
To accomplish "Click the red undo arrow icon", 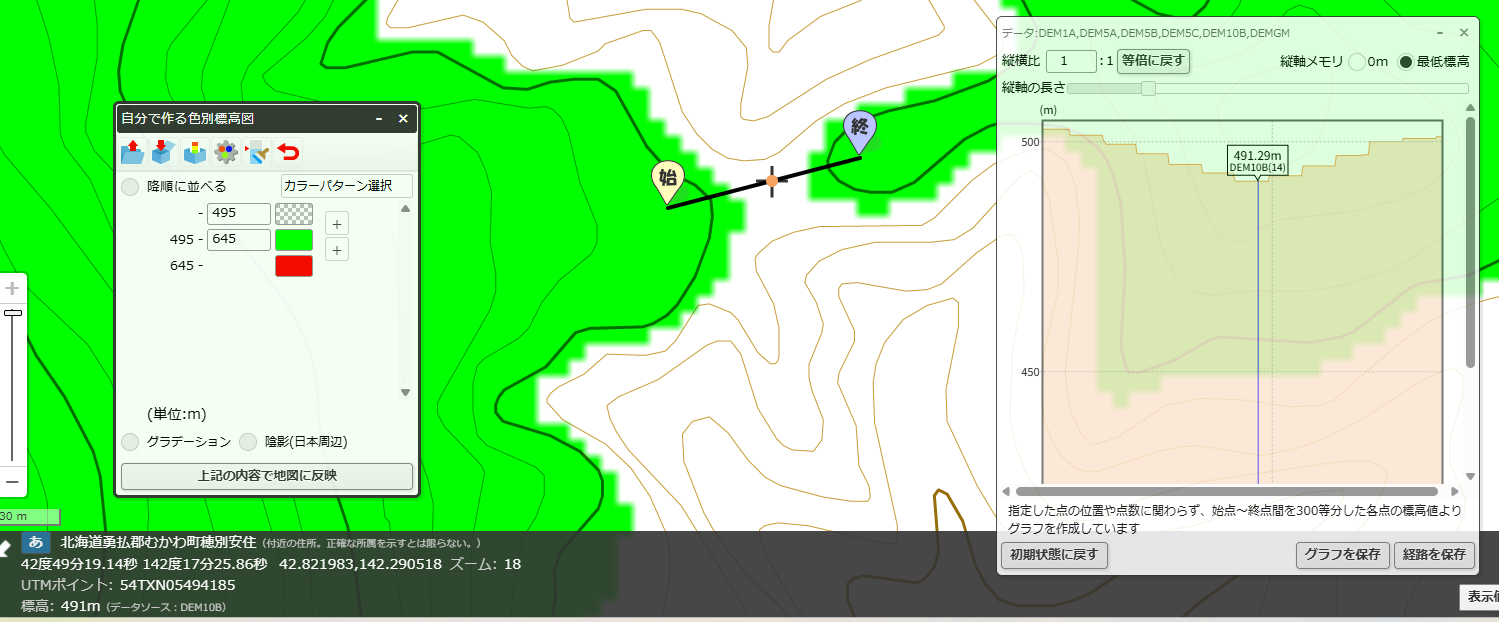I will tap(288, 152).
